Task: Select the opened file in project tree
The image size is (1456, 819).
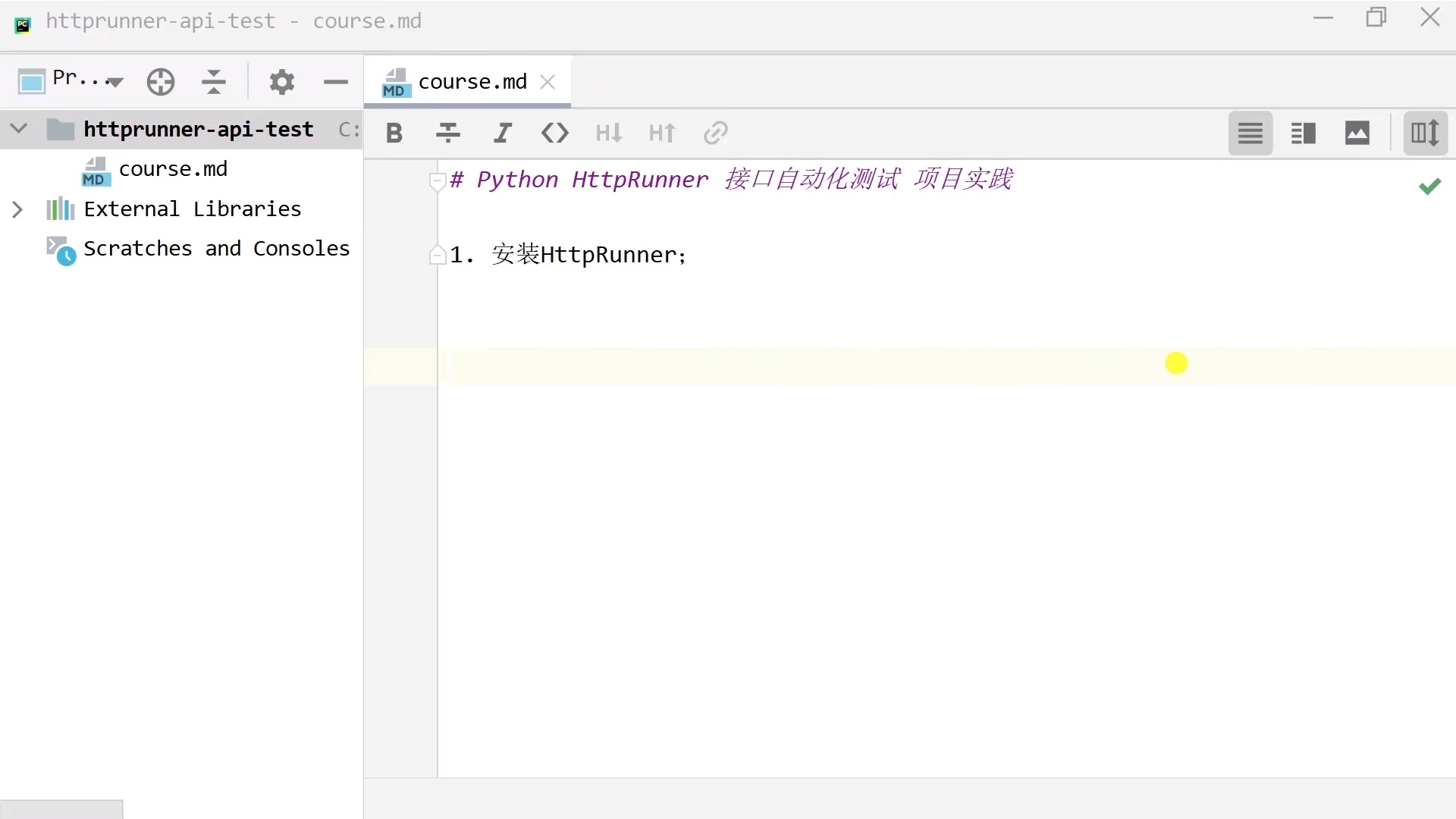Action: [161, 82]
